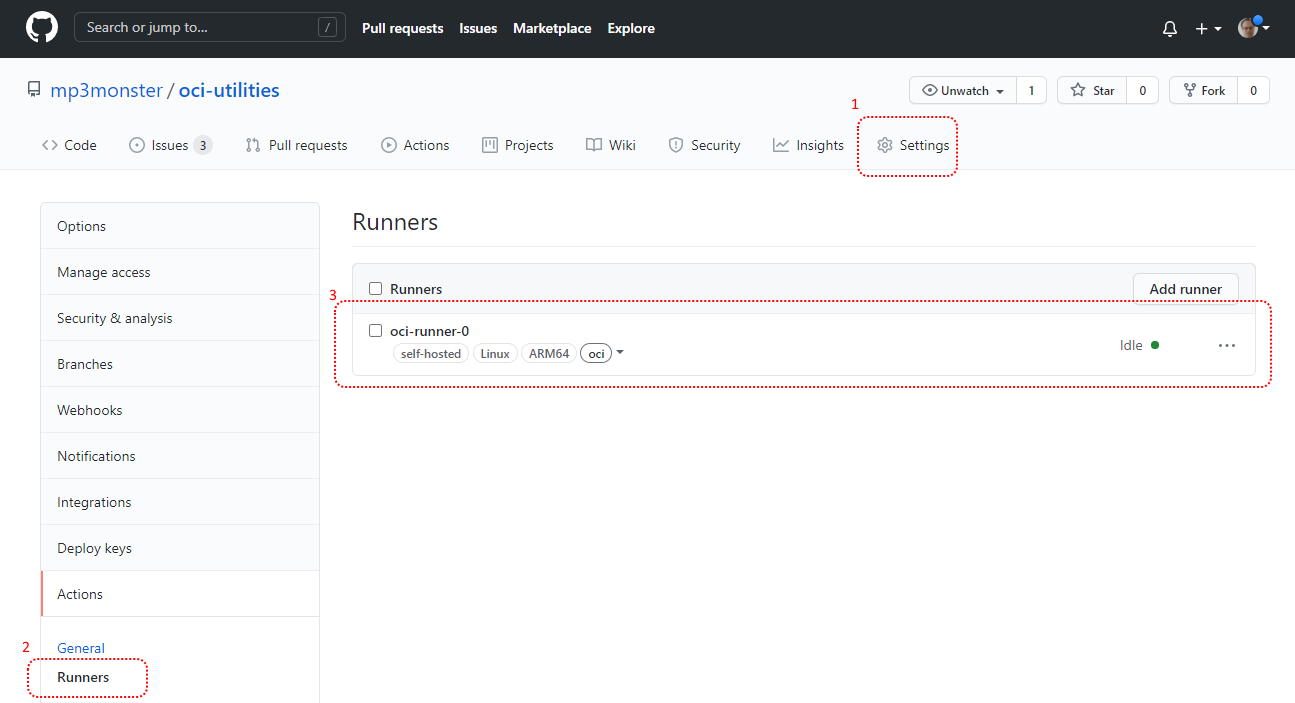
Task: Open the Insights tab
Action: [x=808, y=145]
